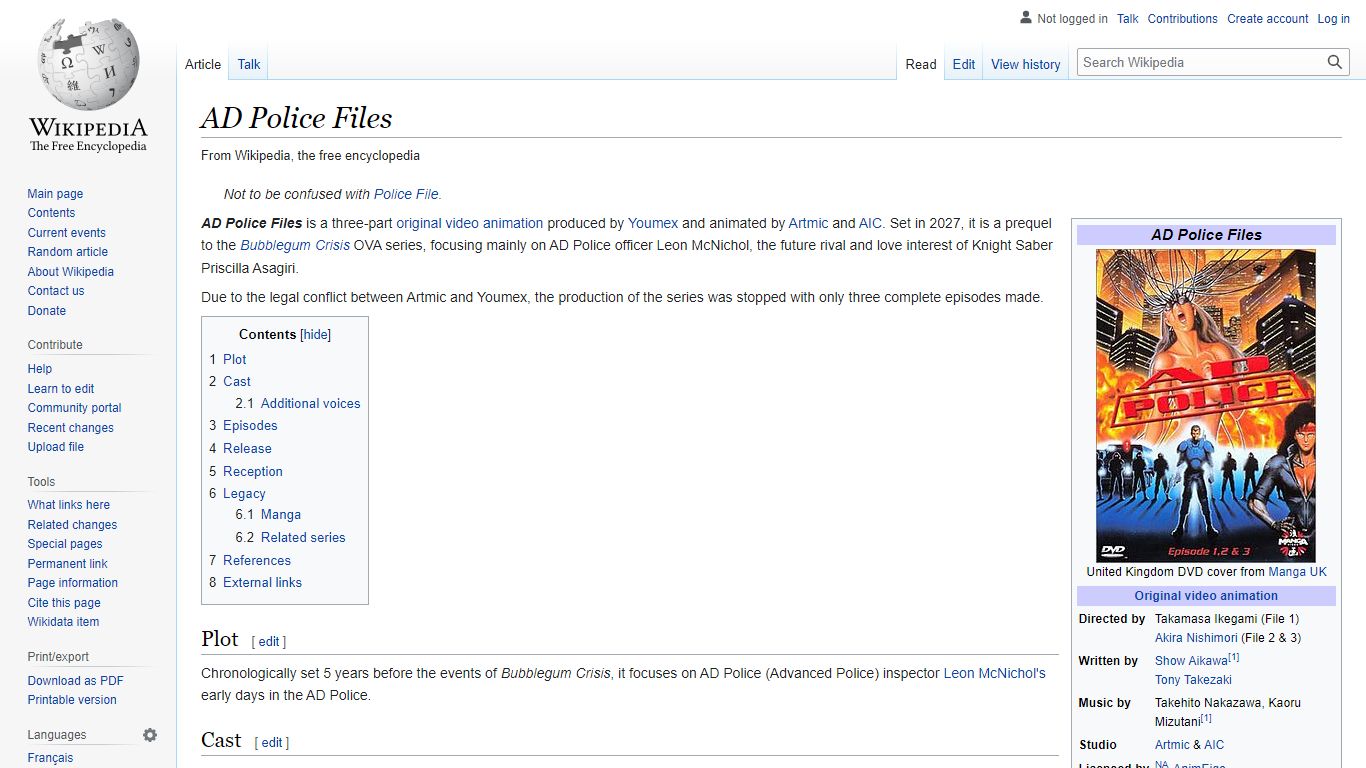1366x768 pixels.
Task: Click the Log in link
Action: [x=1333, y=19]
